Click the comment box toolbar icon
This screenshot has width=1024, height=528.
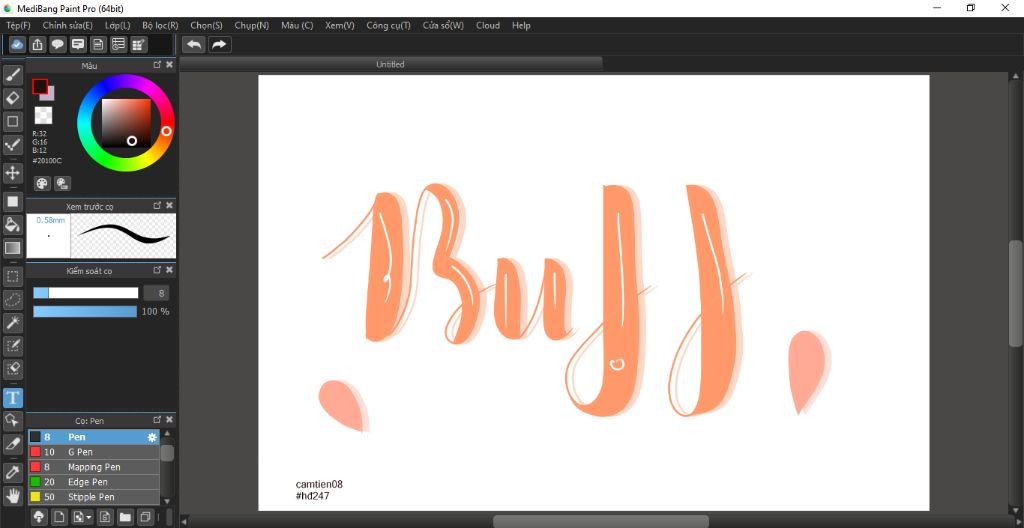pyautogui.click(x=78, y=44)
